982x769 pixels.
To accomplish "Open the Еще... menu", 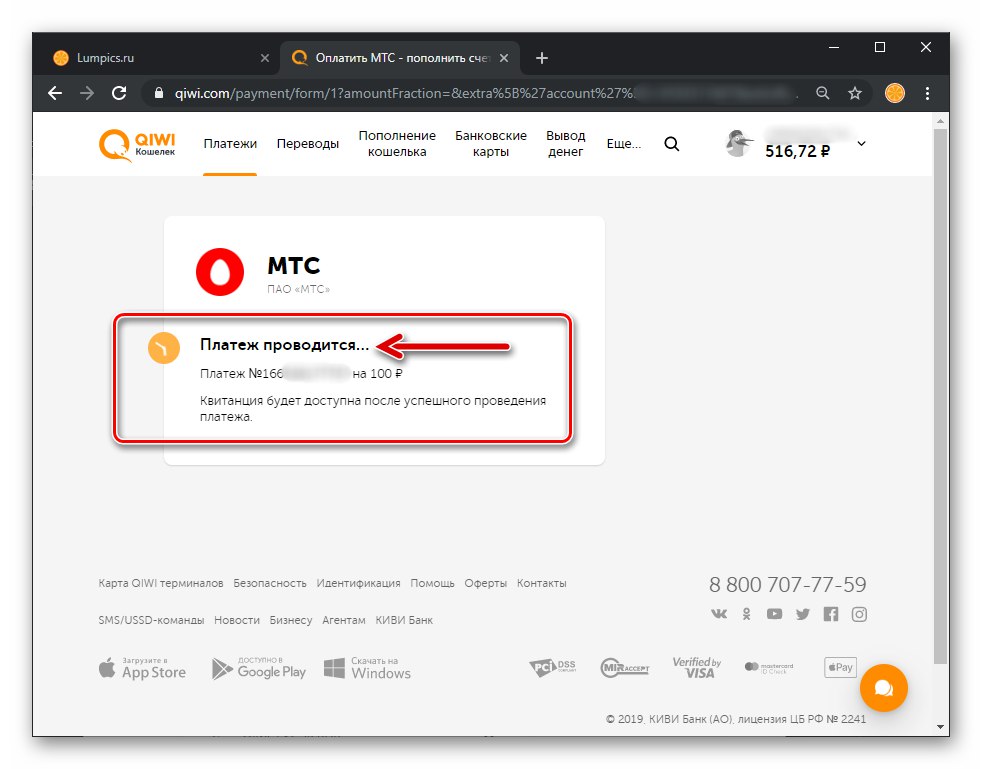I will 623,143.
